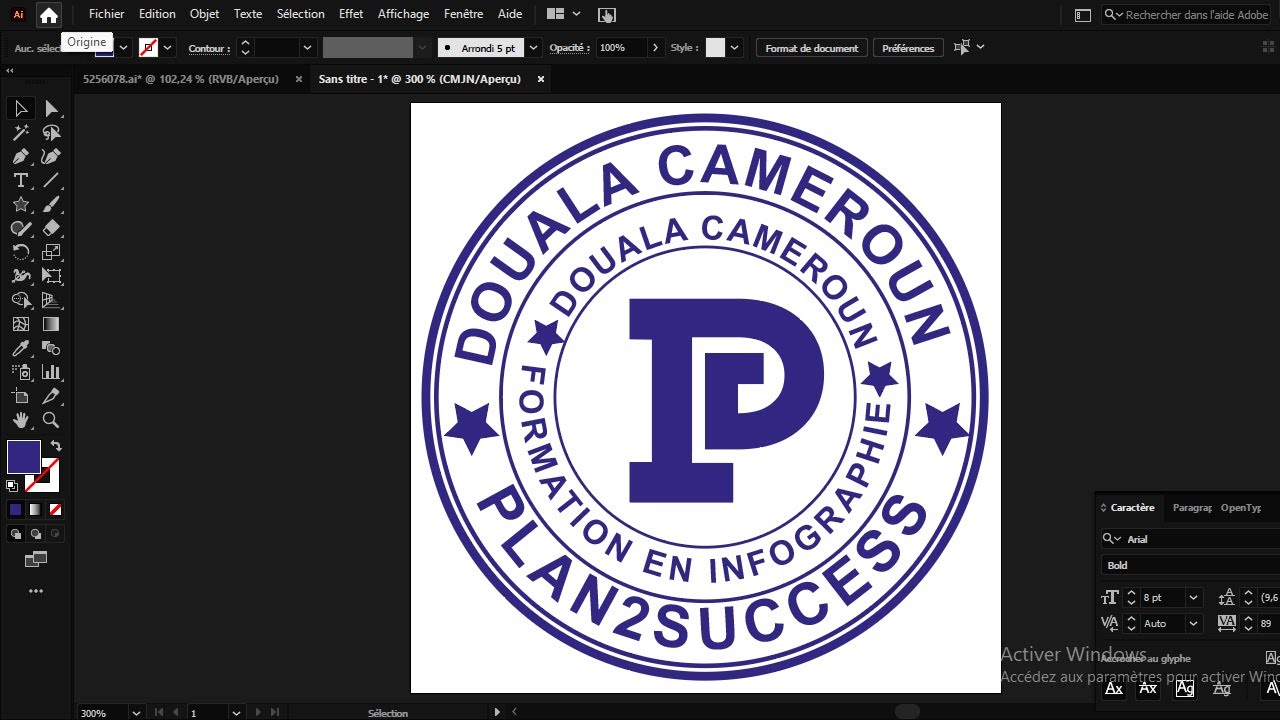Open the Arrondi 5 pt brush dropdown
The height and width of the screenshot is (720, 1280).
coord(533,48)
